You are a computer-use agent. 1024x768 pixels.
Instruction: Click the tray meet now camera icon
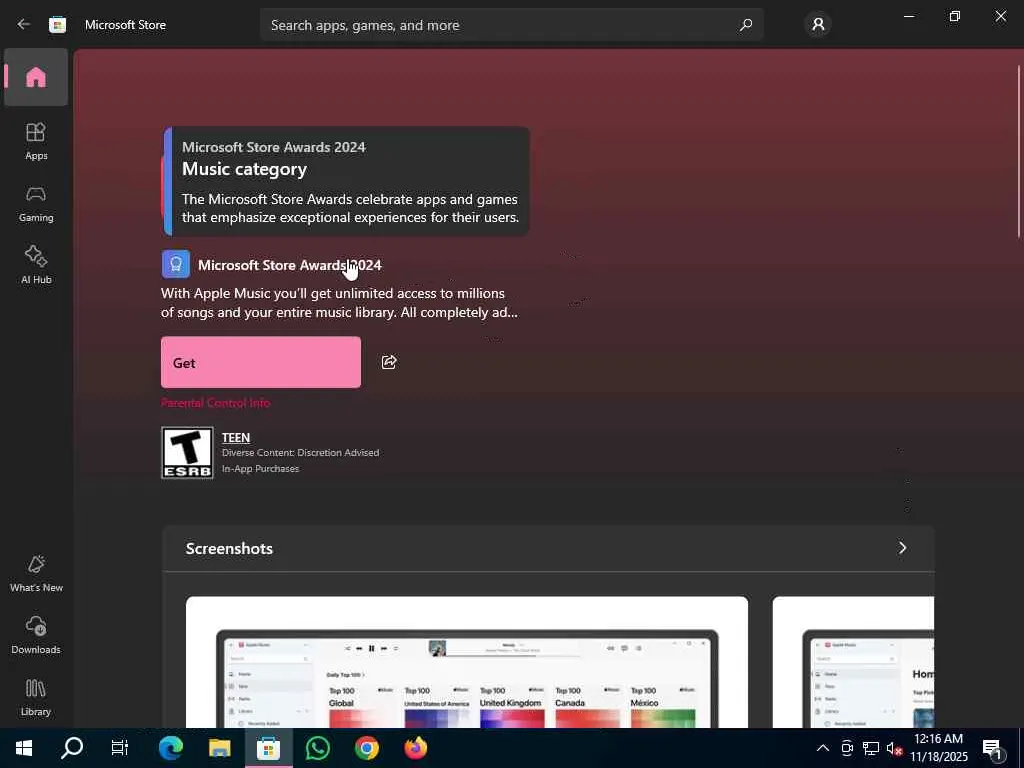(x=847, y=748)
